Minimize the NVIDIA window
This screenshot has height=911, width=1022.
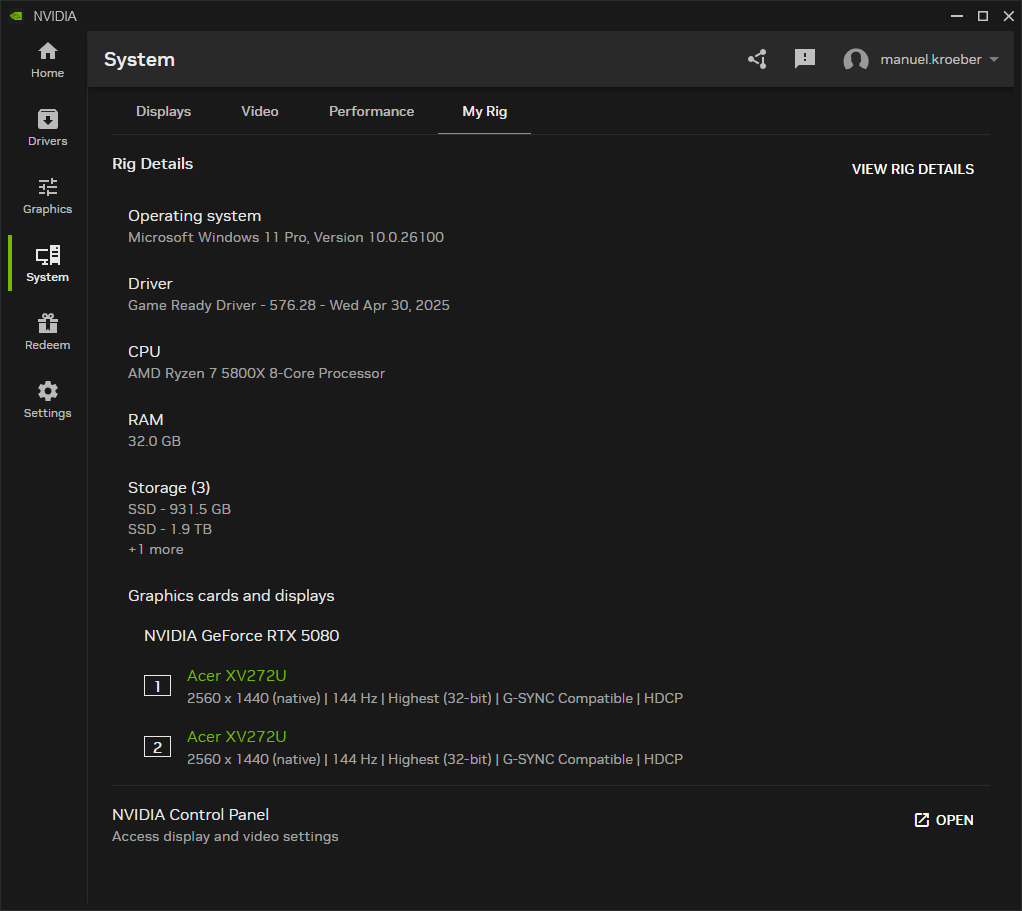click(x=957, y=16)
